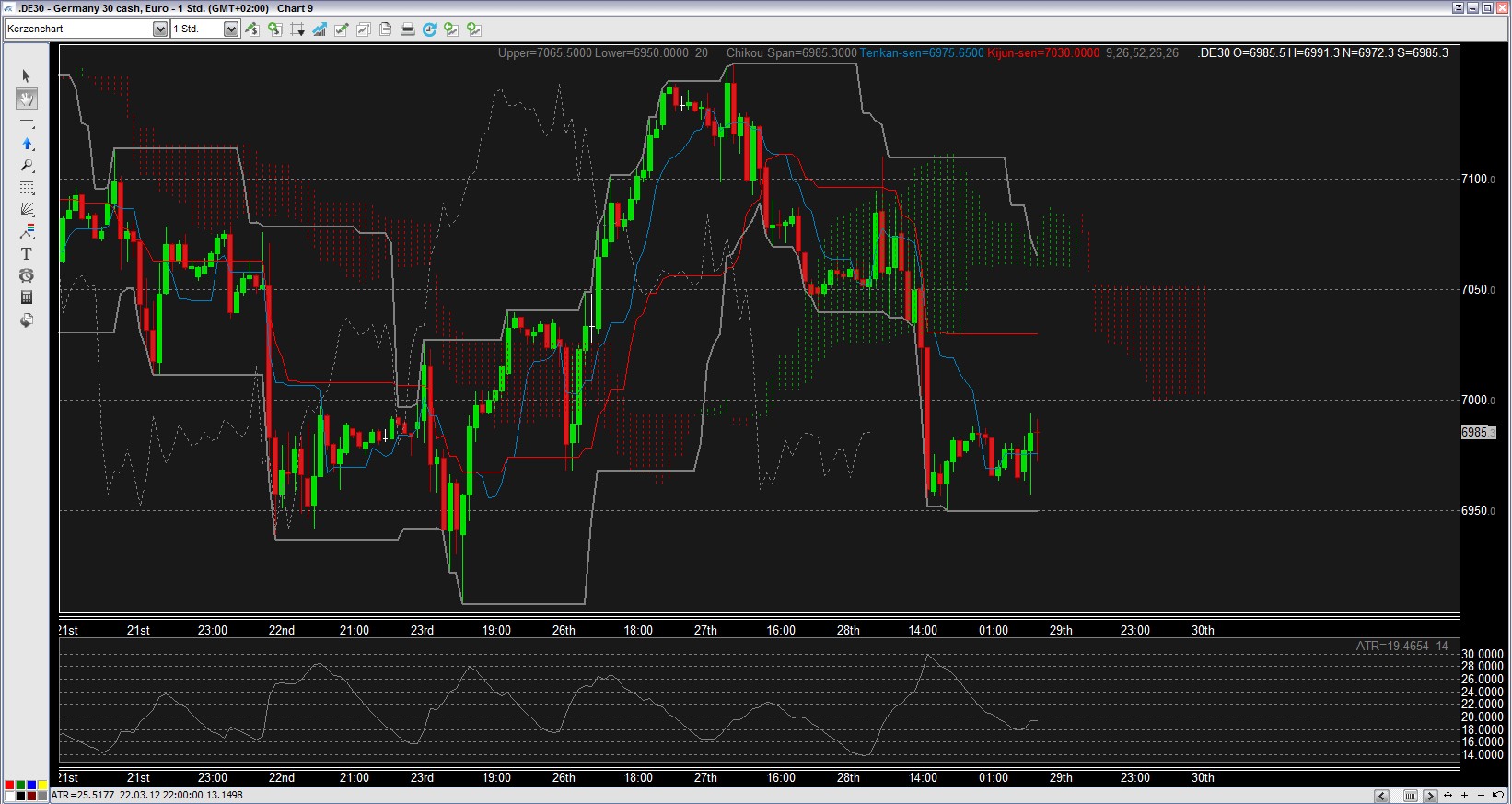This screenshot has height=804, width=1512.
Task: Open the Kerzenchart chart type dropdown
Action: [x=159, y=29]
